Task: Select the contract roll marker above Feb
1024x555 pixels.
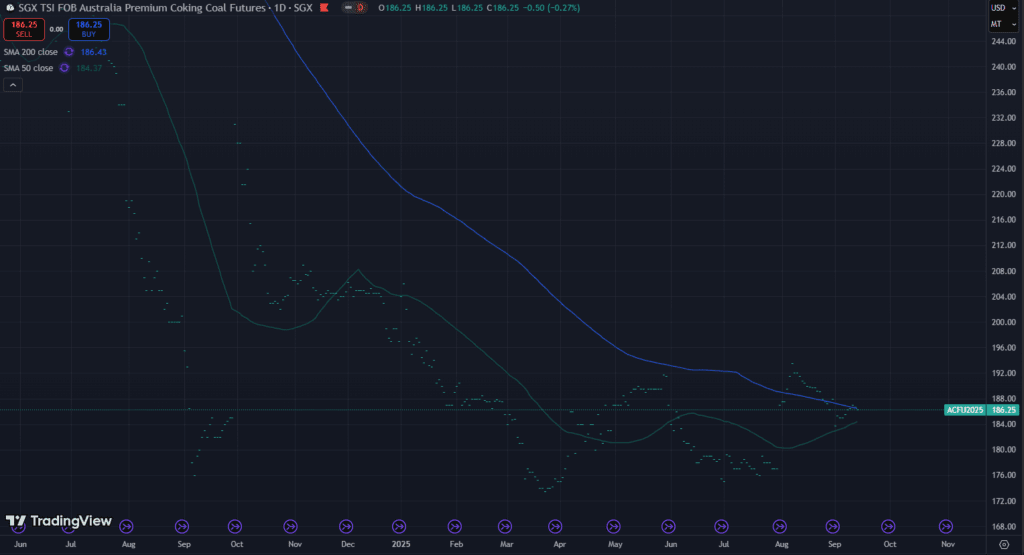Action: coord(455,525)
